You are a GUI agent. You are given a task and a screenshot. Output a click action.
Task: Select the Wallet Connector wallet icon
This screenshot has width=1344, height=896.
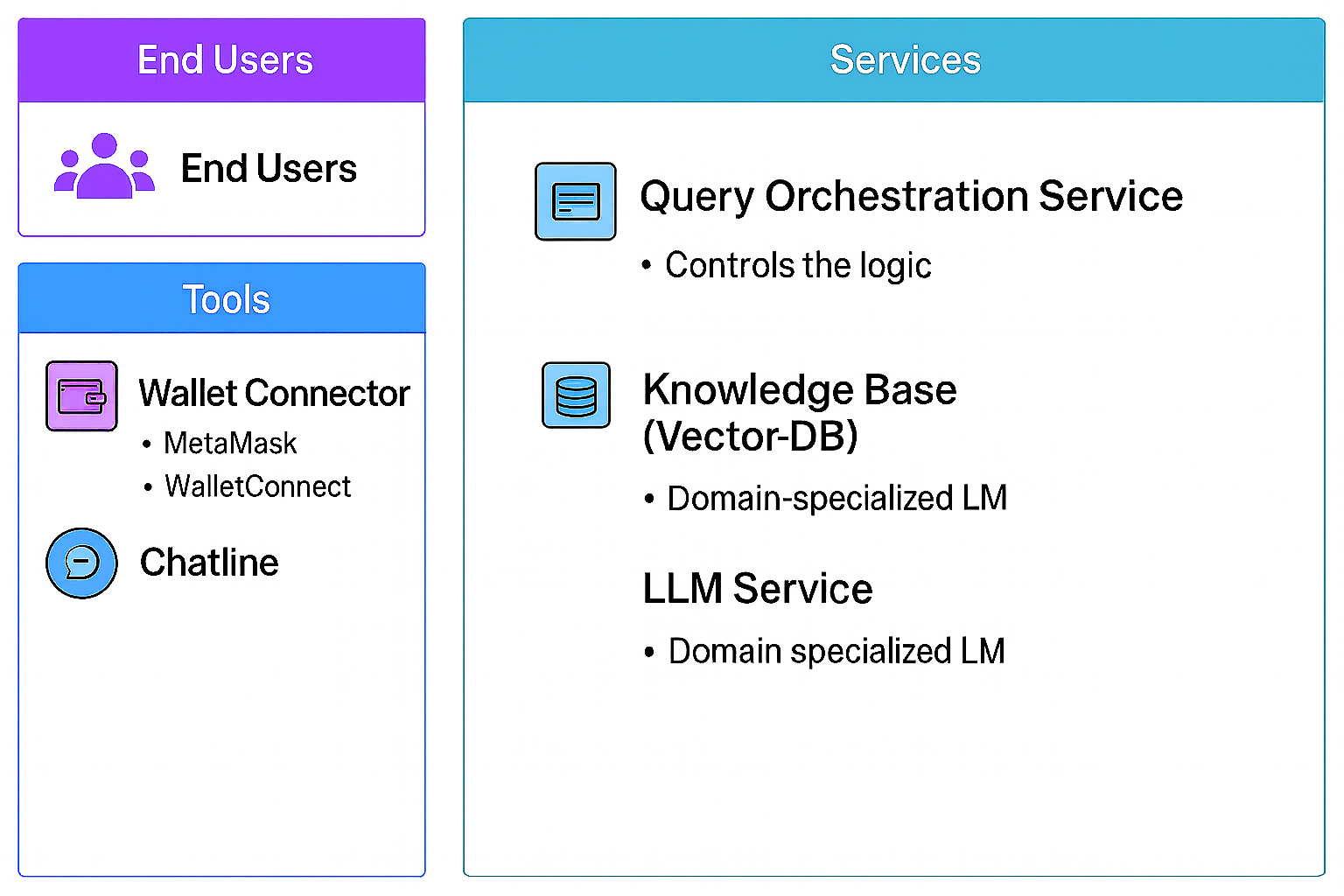coord(81,396)
